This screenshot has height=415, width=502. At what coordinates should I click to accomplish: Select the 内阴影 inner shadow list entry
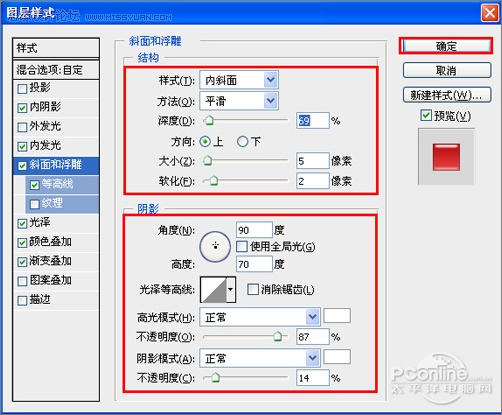(56, 108)
